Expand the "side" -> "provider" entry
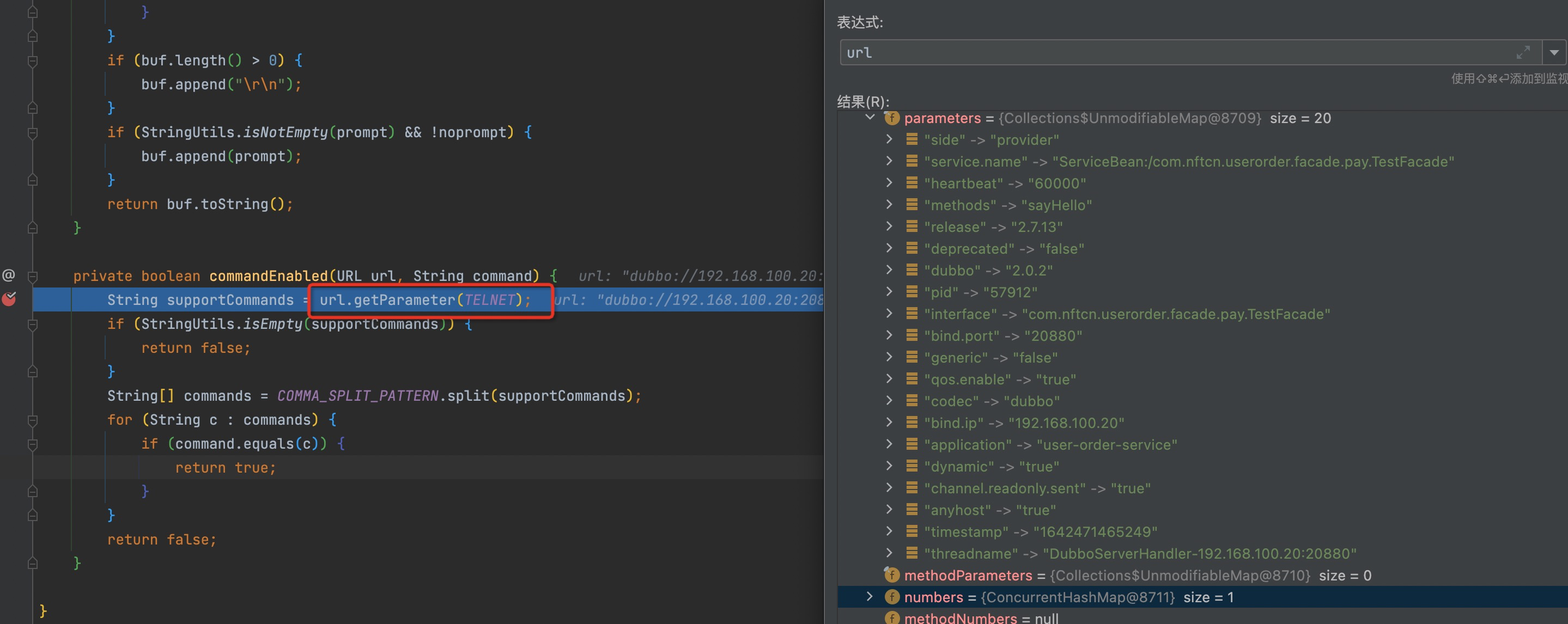This screenshot has width=1568, height=624. click(889, 139)
